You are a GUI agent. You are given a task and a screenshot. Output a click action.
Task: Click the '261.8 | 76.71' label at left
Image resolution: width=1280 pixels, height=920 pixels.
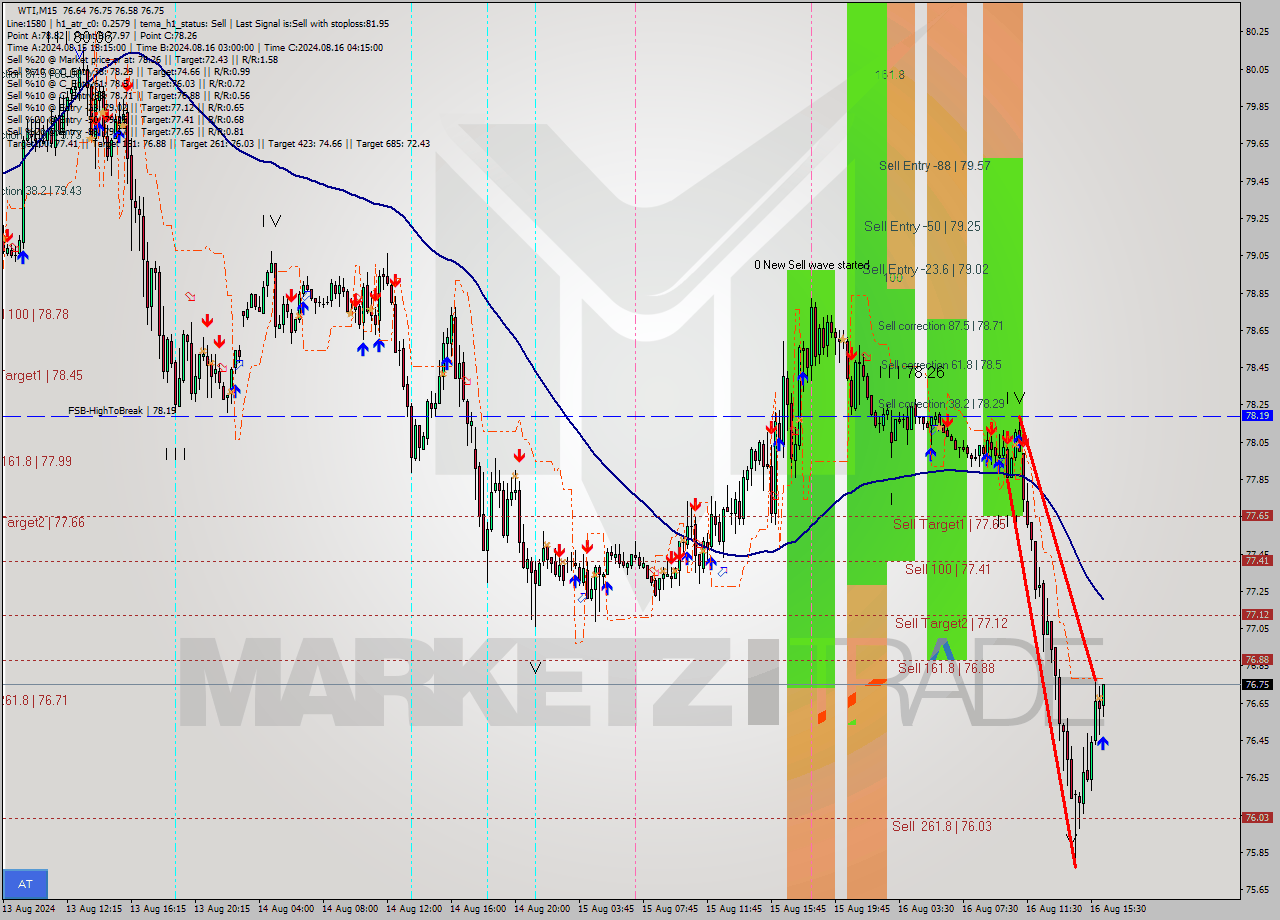pyautogui.click(x=34, y=701)
